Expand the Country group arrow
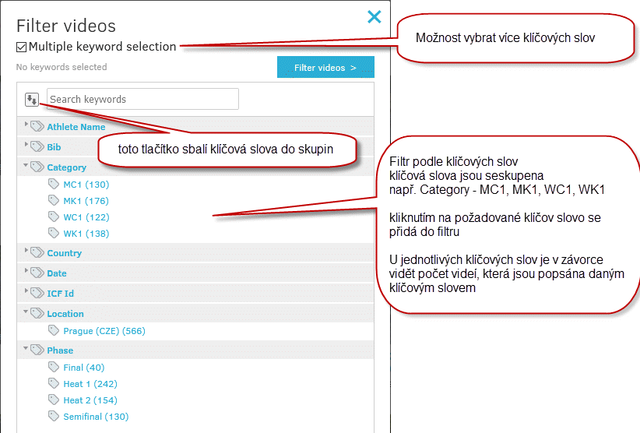The image size is (640, 433). point(26,250)
